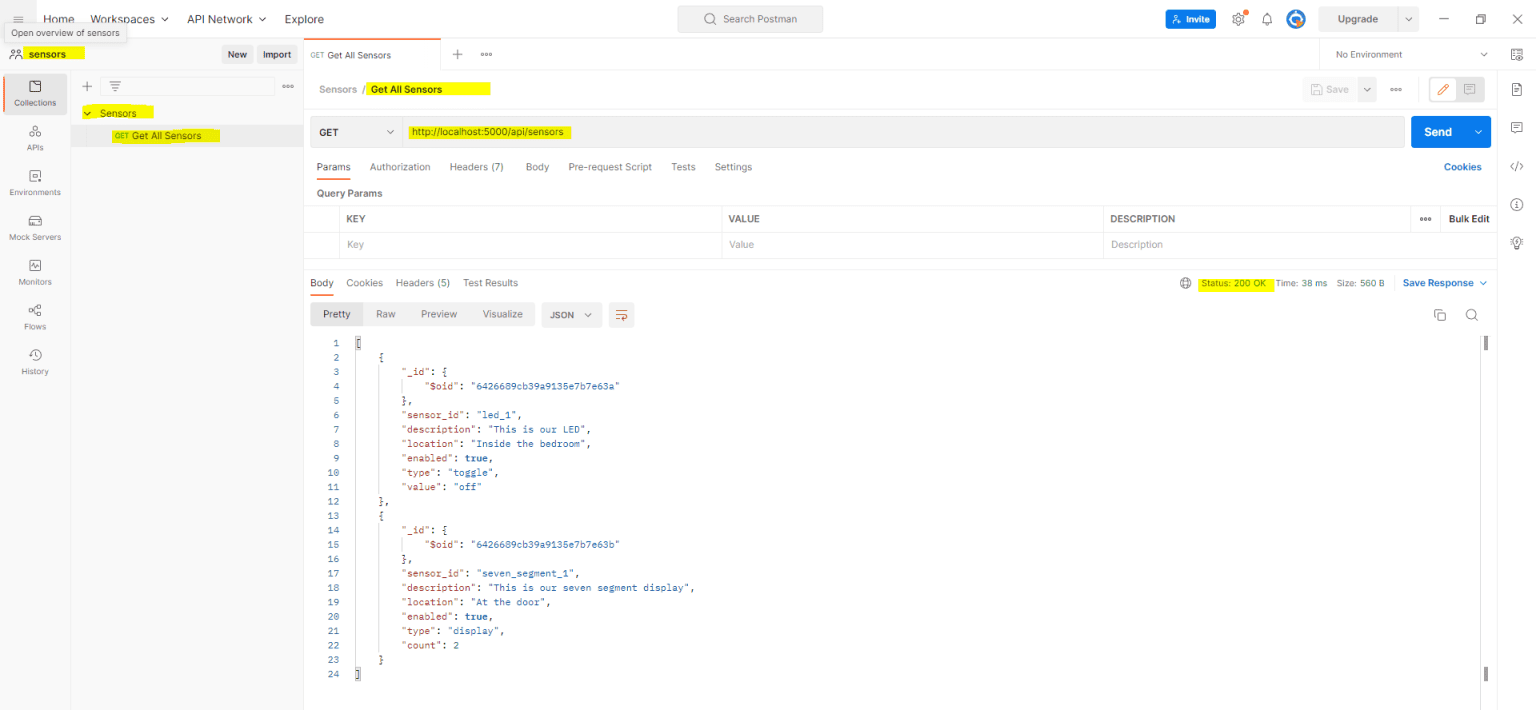Image resolution: width=1536 pixels, height=710 pixels.
Task: Copy the response body
Action: pyautogui.click(x=1440, y=314)
